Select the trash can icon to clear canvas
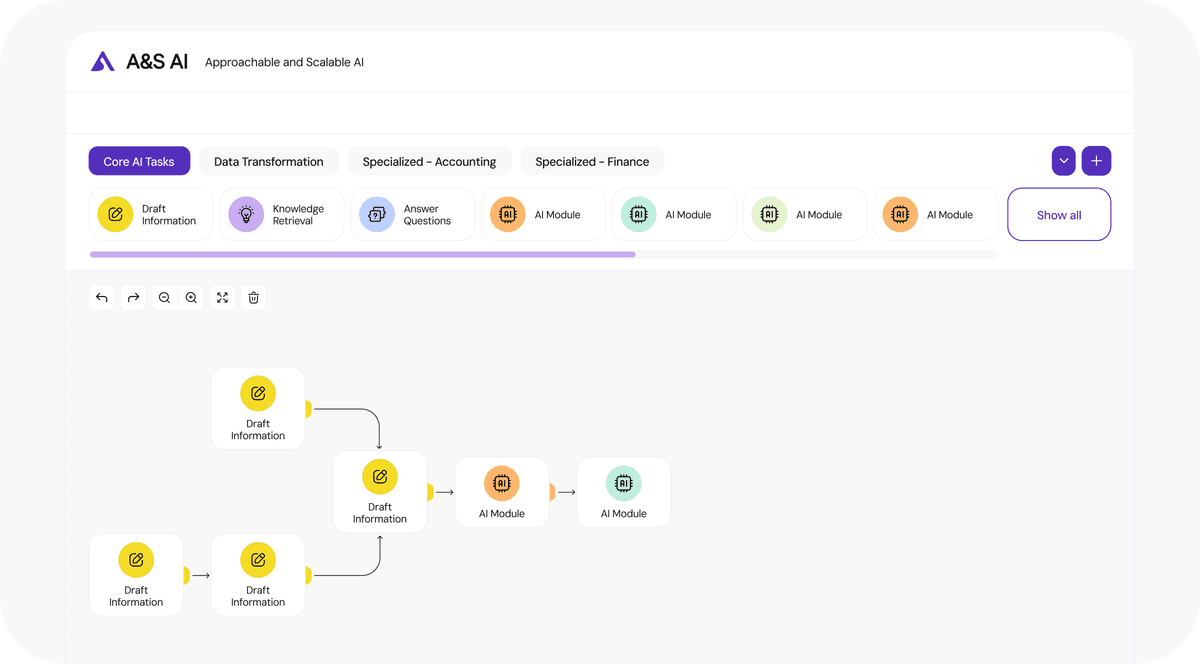The height and width of the screenshot is (664, 1200). [x=253, y=297]
